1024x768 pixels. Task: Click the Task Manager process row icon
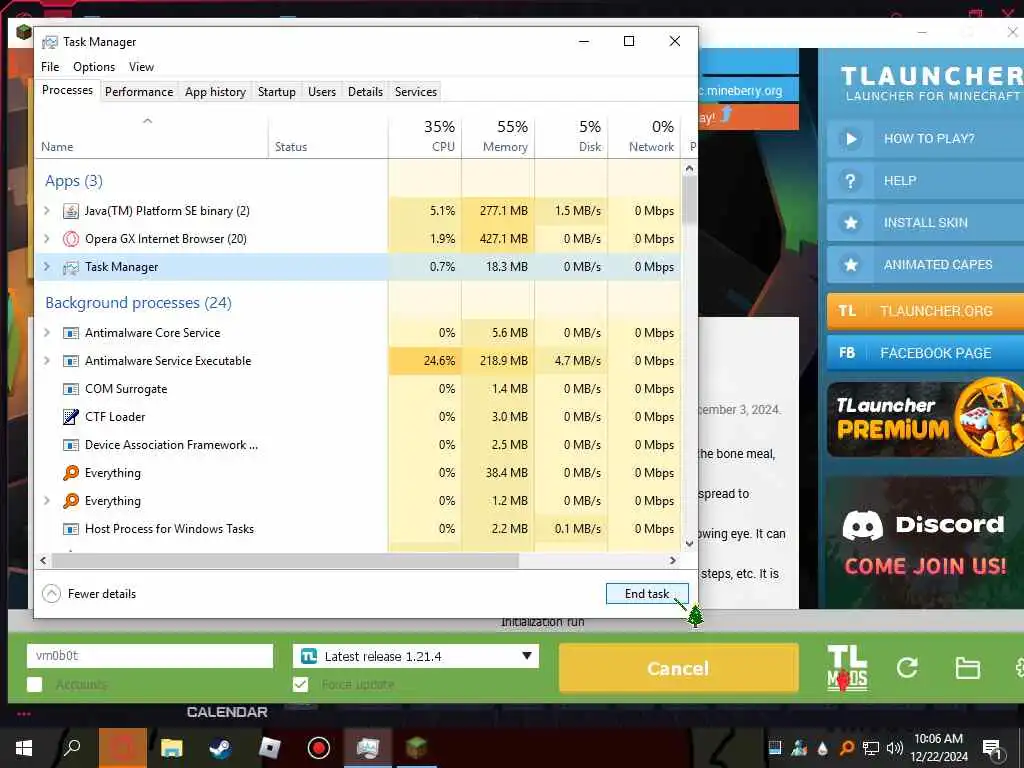71,267
